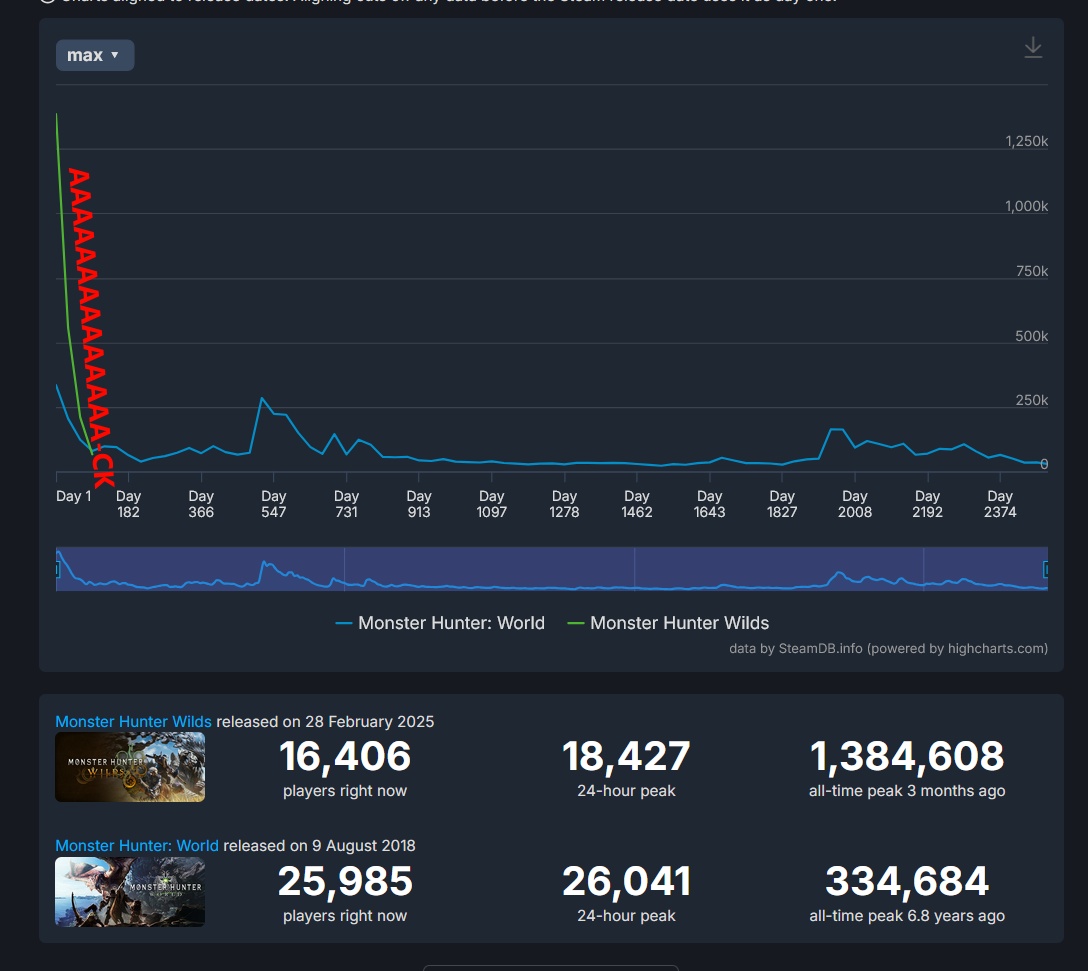Screen dimensions: 1088x971
Task: Click the Day 2374 axis label
Action: pyautogui.click(x=1000, y=504)
